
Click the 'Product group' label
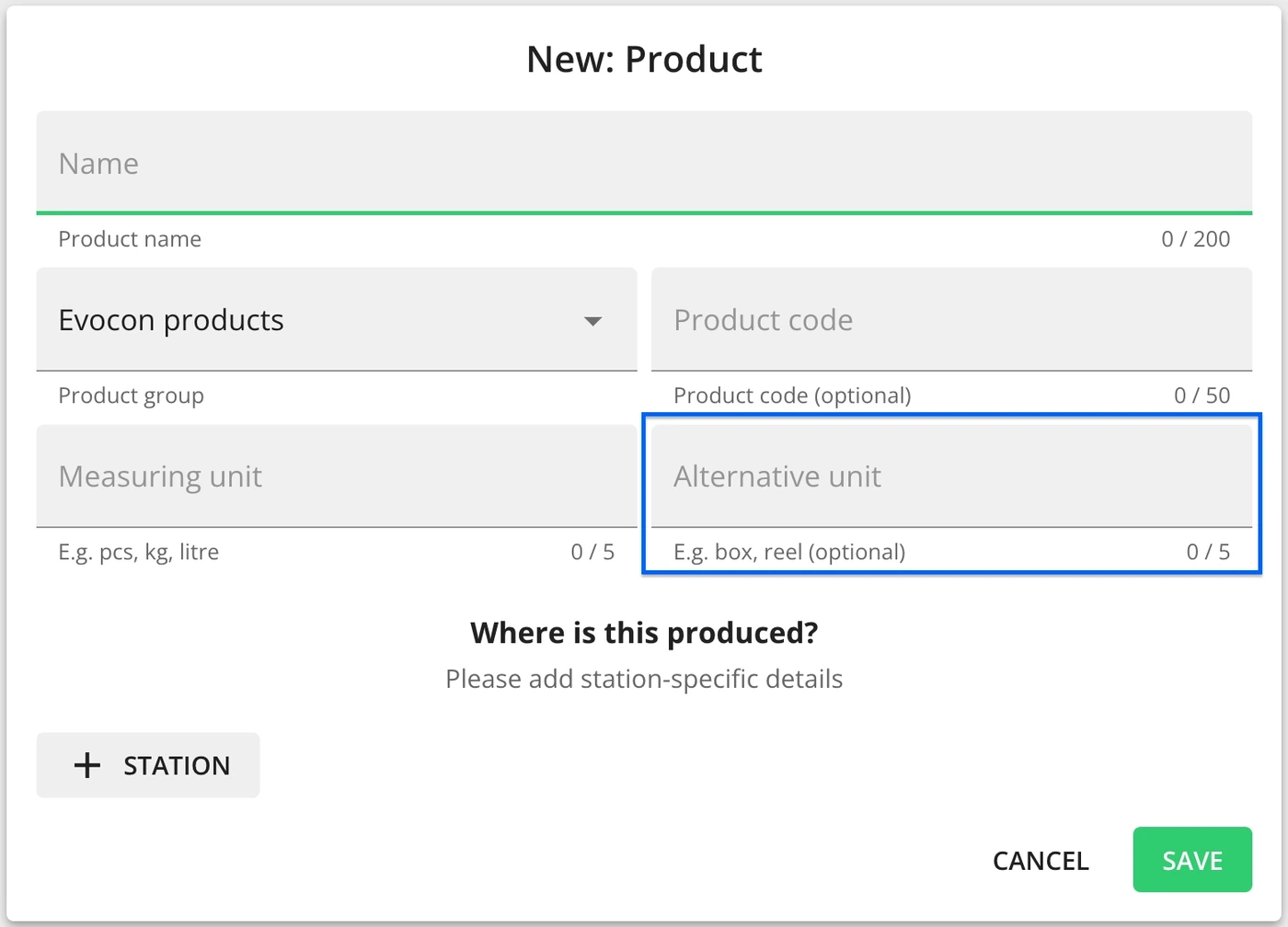click(131, 395)
